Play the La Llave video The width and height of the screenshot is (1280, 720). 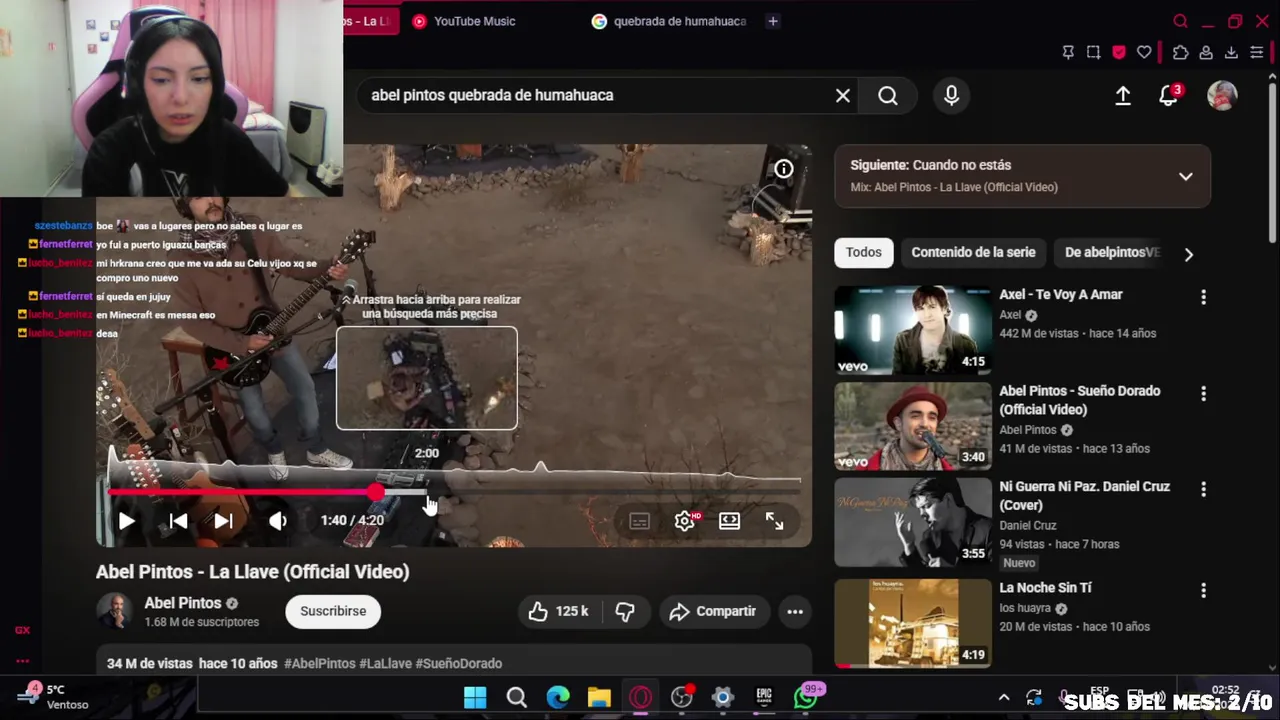(127, 521)
